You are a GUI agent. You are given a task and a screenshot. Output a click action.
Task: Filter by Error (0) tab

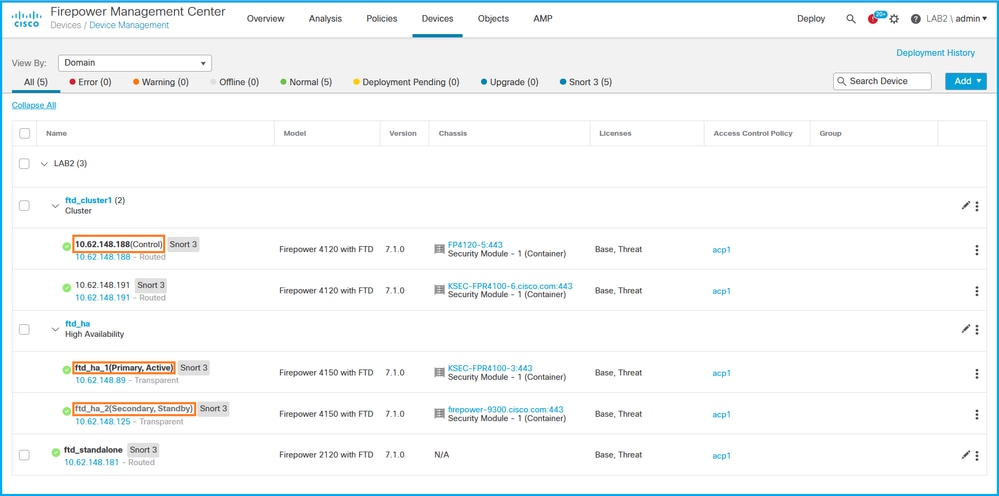point(90,82)
